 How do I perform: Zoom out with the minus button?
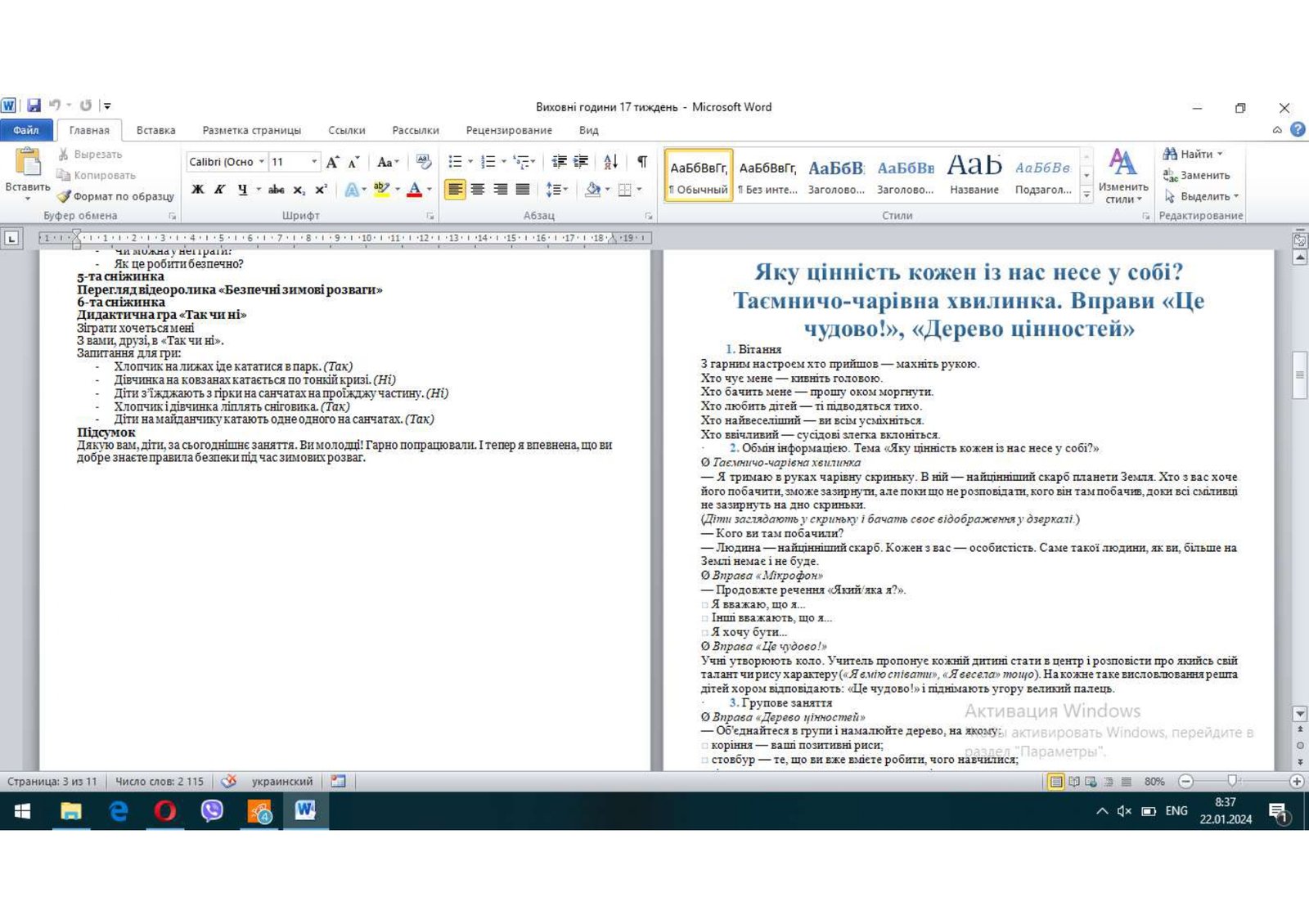tap(1185, 782)
